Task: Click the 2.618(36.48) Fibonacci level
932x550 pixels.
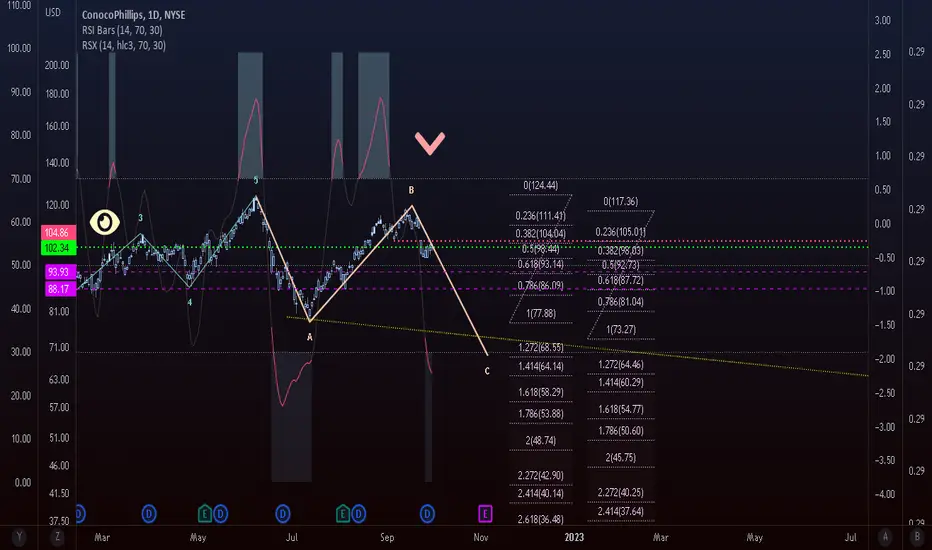Action: point(540,519)
